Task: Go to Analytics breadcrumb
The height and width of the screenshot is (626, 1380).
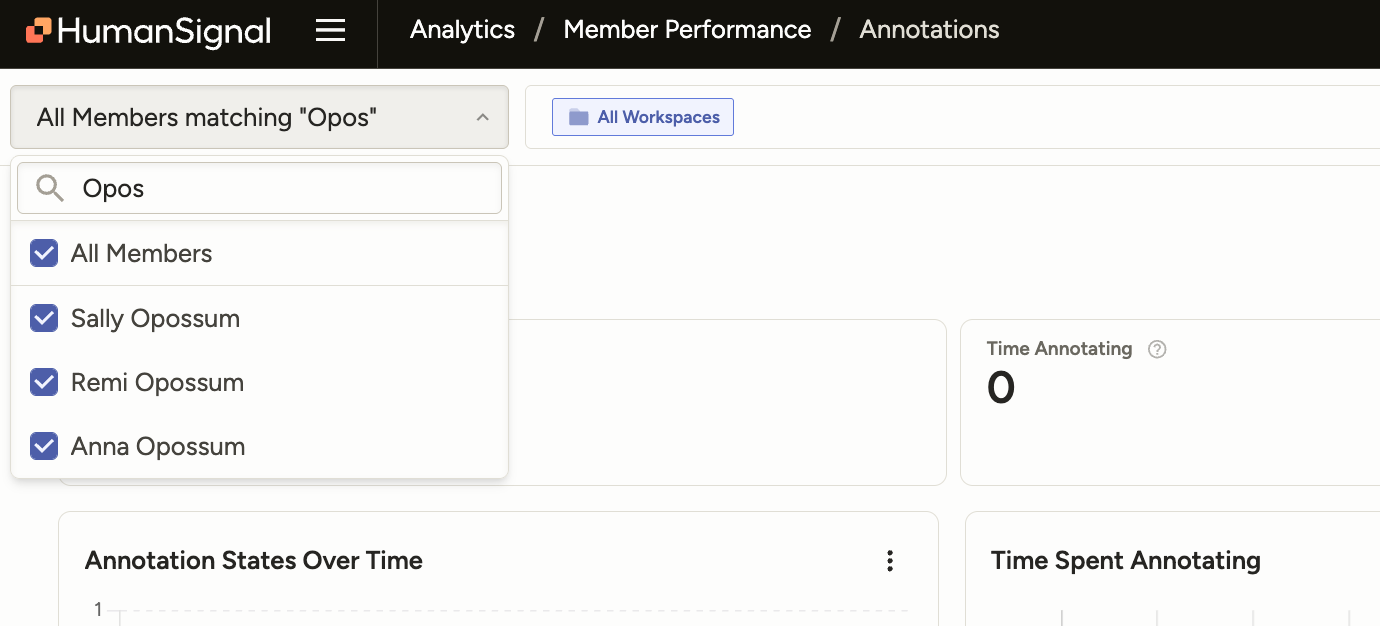Action: pyautogui.click(x=462, y=30)
